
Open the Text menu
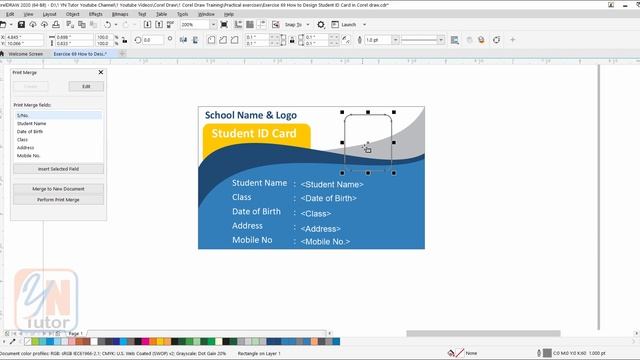click(142, 14)
